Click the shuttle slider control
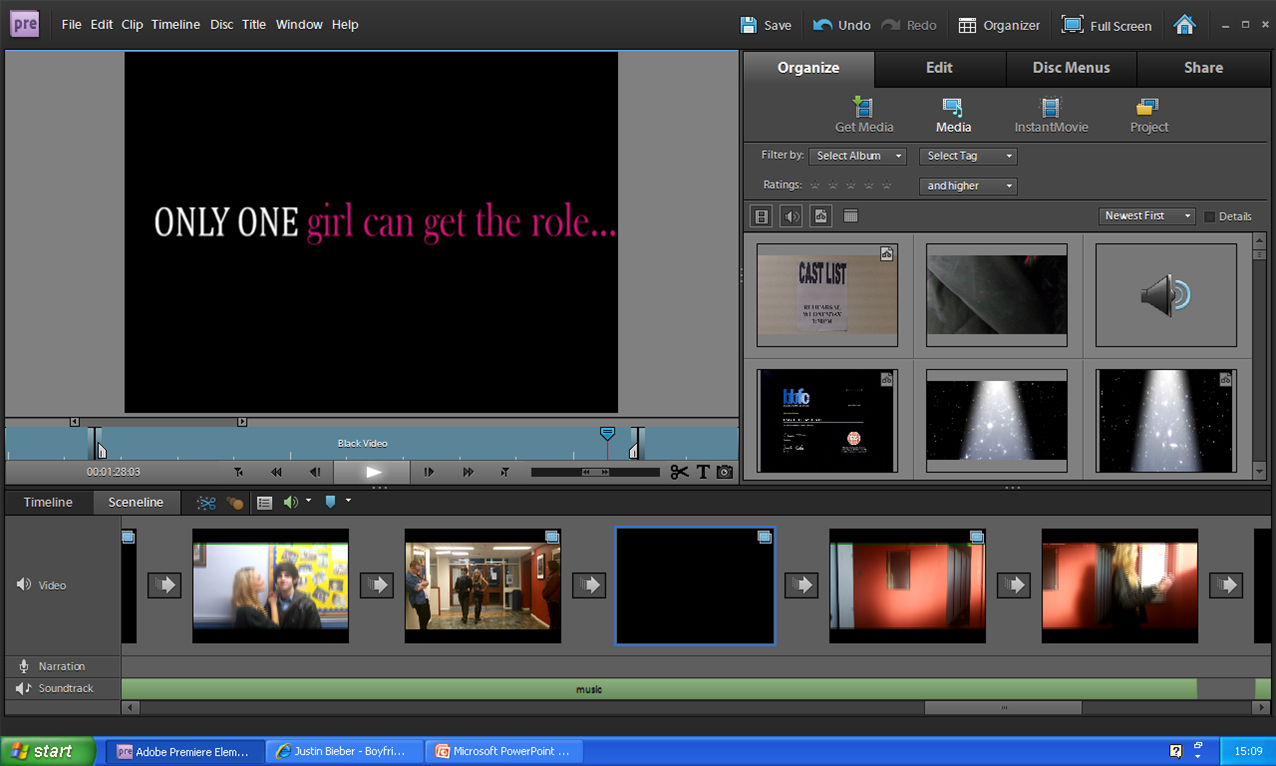Viewport: 1276px width, 766px height. tap(595, 472)
